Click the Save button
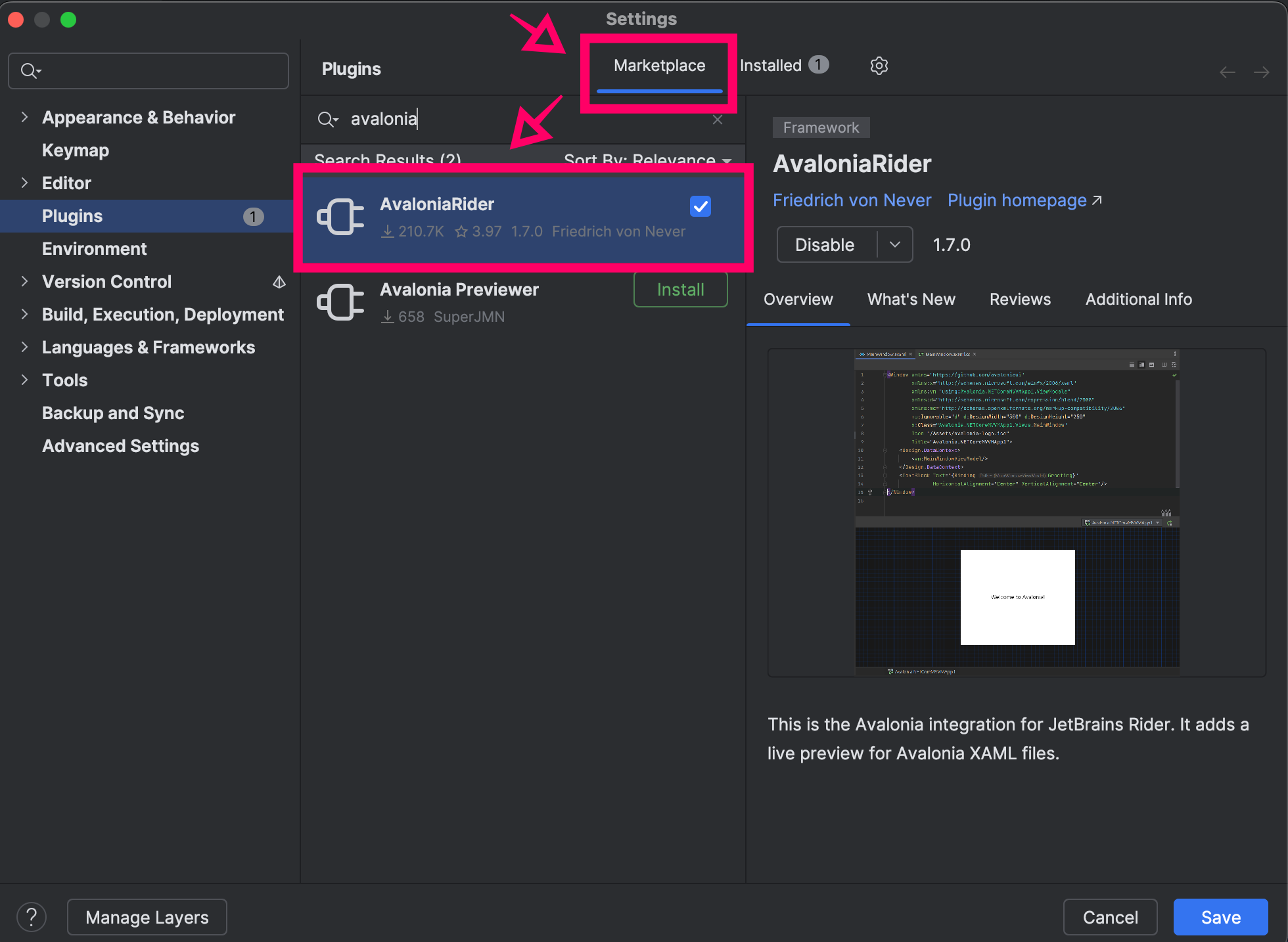The width and height of the screenshot is (1288, 942). pyautogui.click(x=1220, y=916)
